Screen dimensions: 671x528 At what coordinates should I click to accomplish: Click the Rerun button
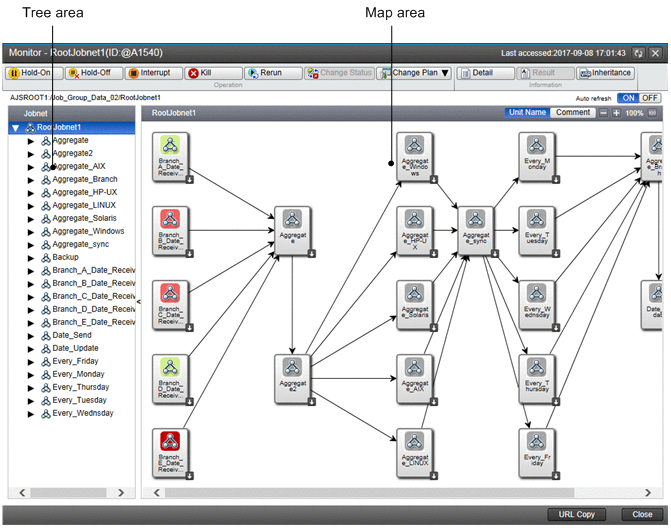click(x=273, y=73)
